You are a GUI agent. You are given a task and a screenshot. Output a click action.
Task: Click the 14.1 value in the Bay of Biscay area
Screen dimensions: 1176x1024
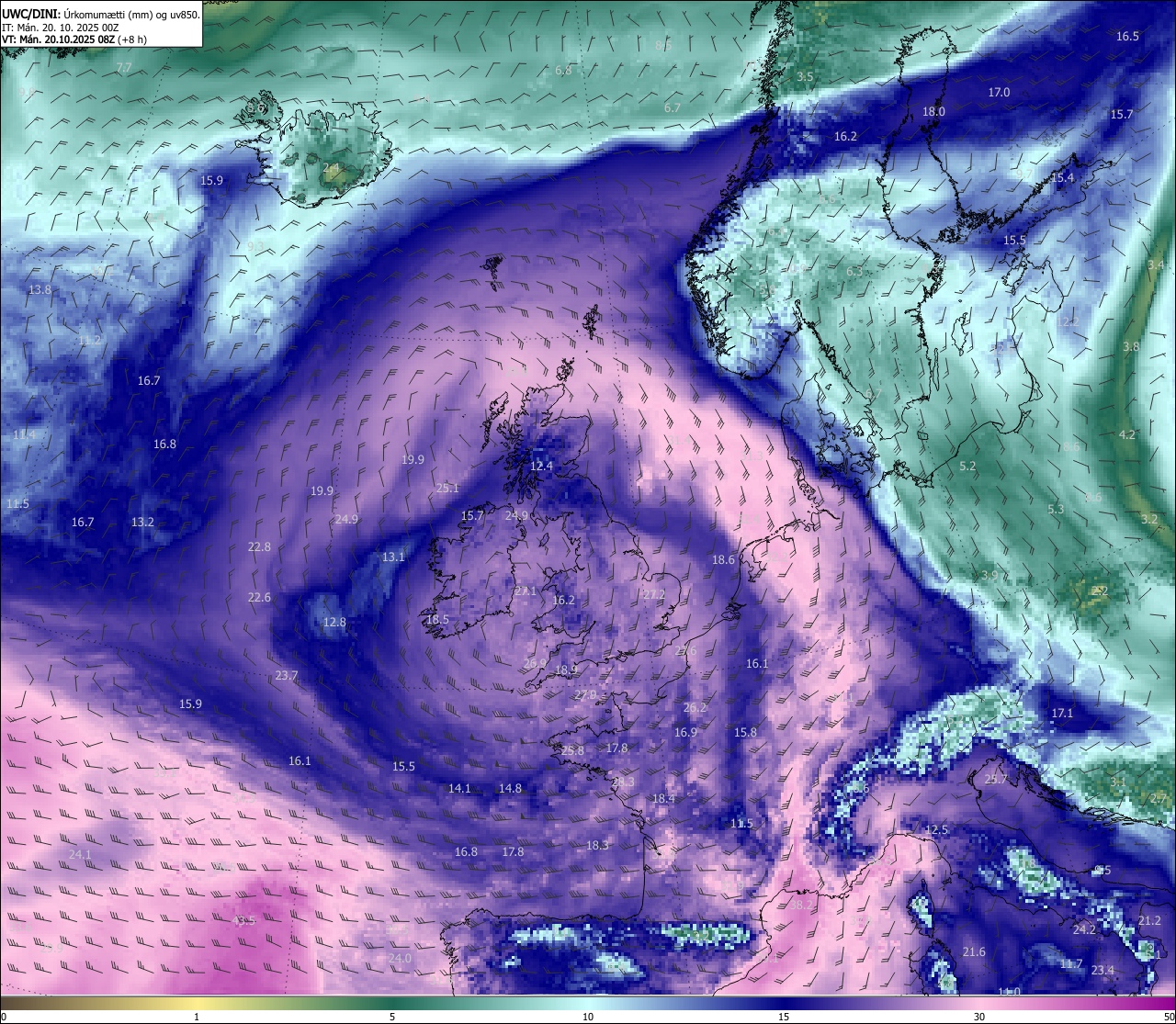coord(459,789)
